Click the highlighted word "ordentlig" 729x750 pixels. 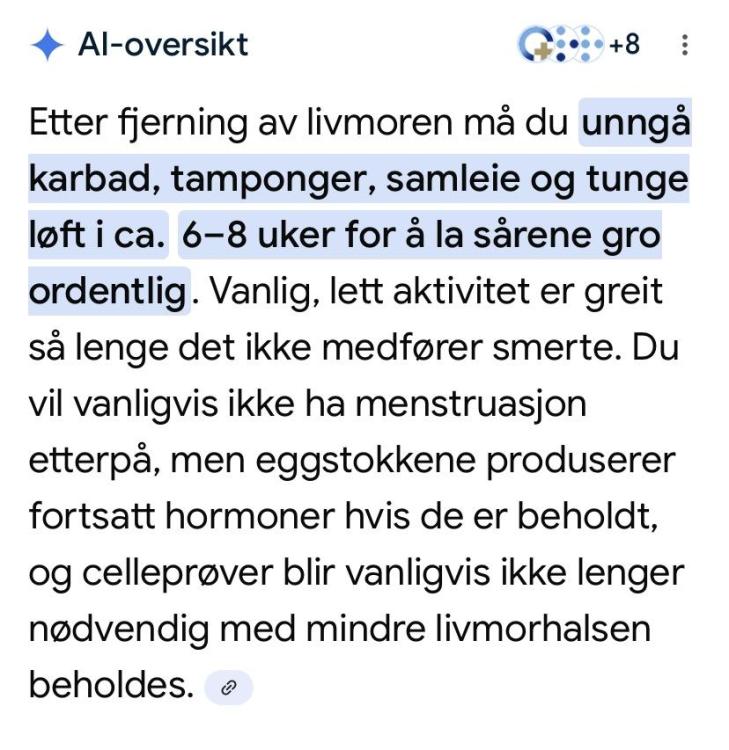pyautogui.click(x=108, y=293)
